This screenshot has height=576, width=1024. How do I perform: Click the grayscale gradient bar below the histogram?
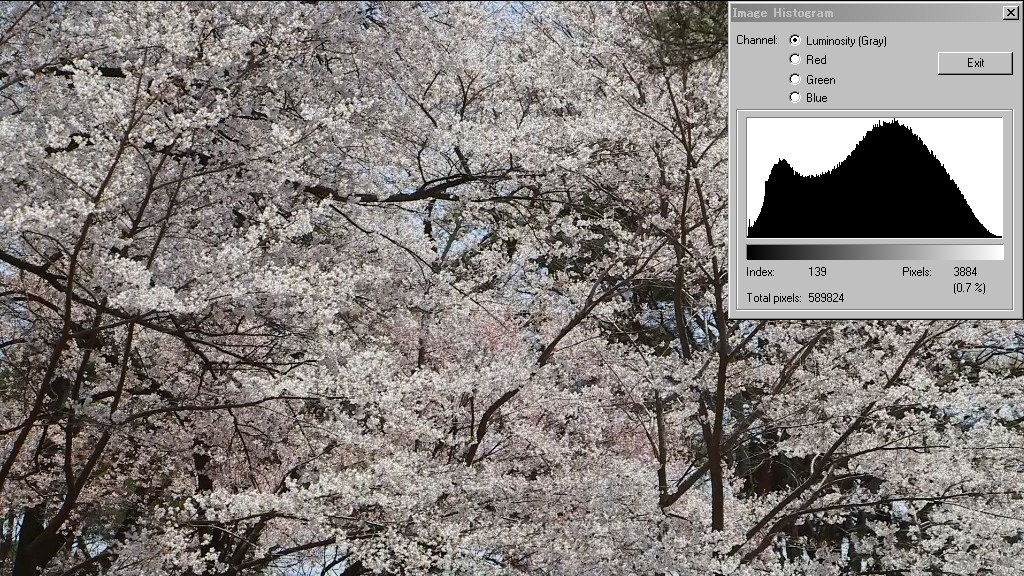click(874, 252)
